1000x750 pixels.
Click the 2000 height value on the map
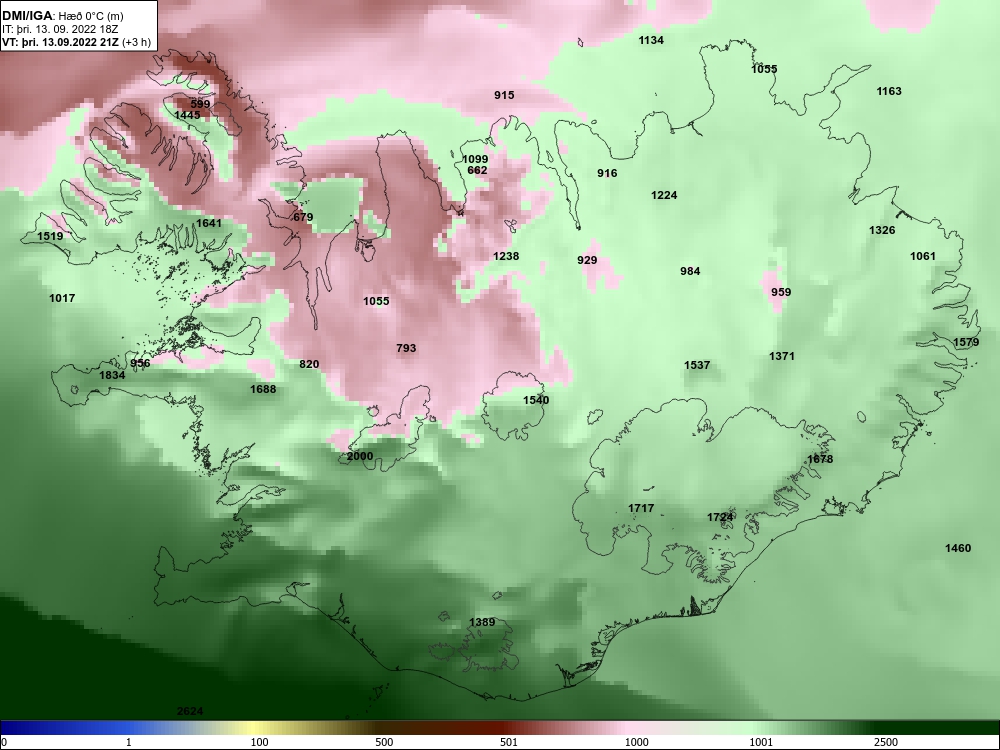(x=360, y=457)
